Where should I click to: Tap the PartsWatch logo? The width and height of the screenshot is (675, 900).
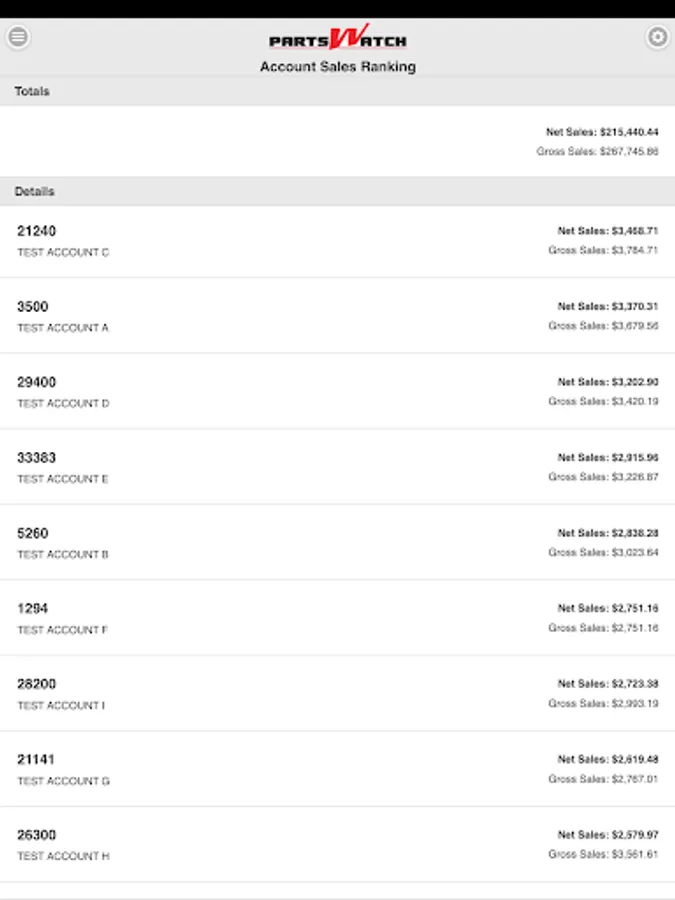pyautogui.click(x=338, y=38)
